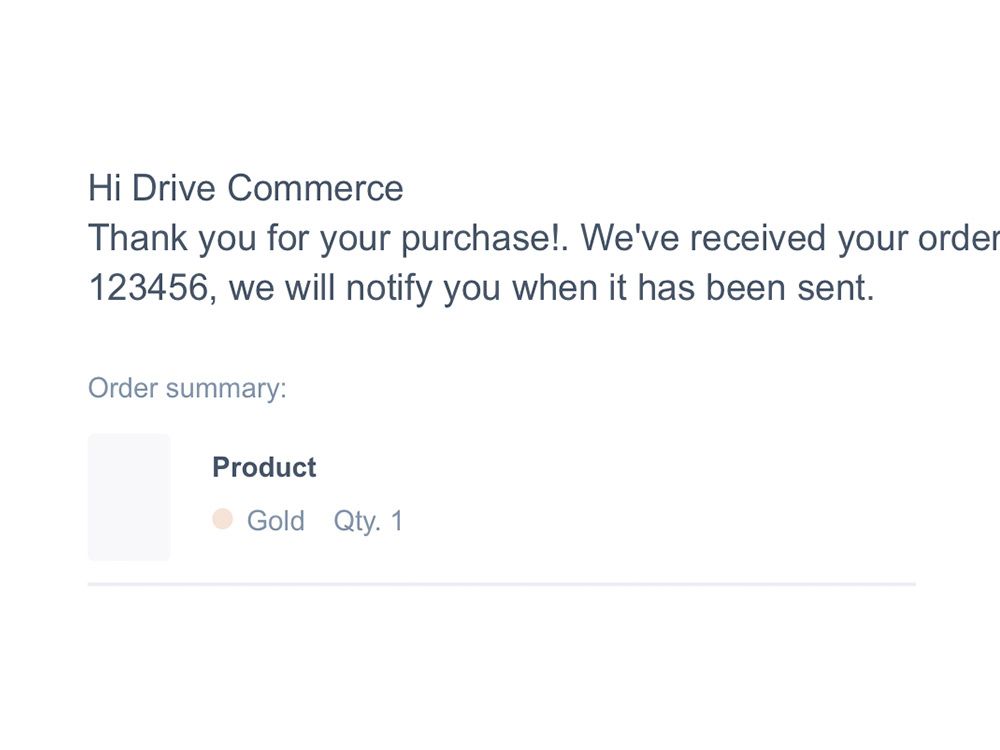Click the word received in message
This screenshot has height=750, width=1000.
click(x=758, y=238)
